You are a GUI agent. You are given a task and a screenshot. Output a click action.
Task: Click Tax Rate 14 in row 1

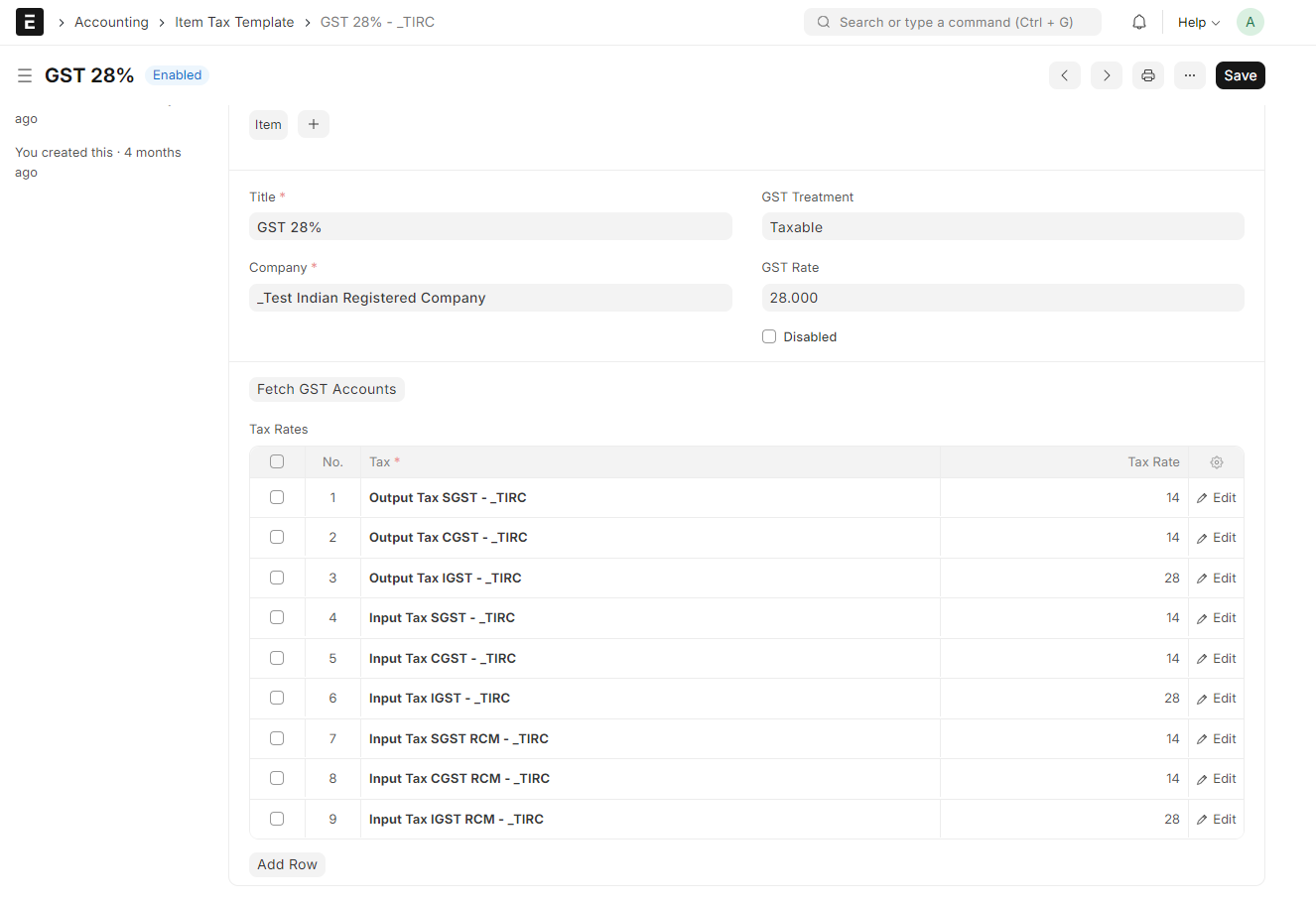pos(1064,498)
